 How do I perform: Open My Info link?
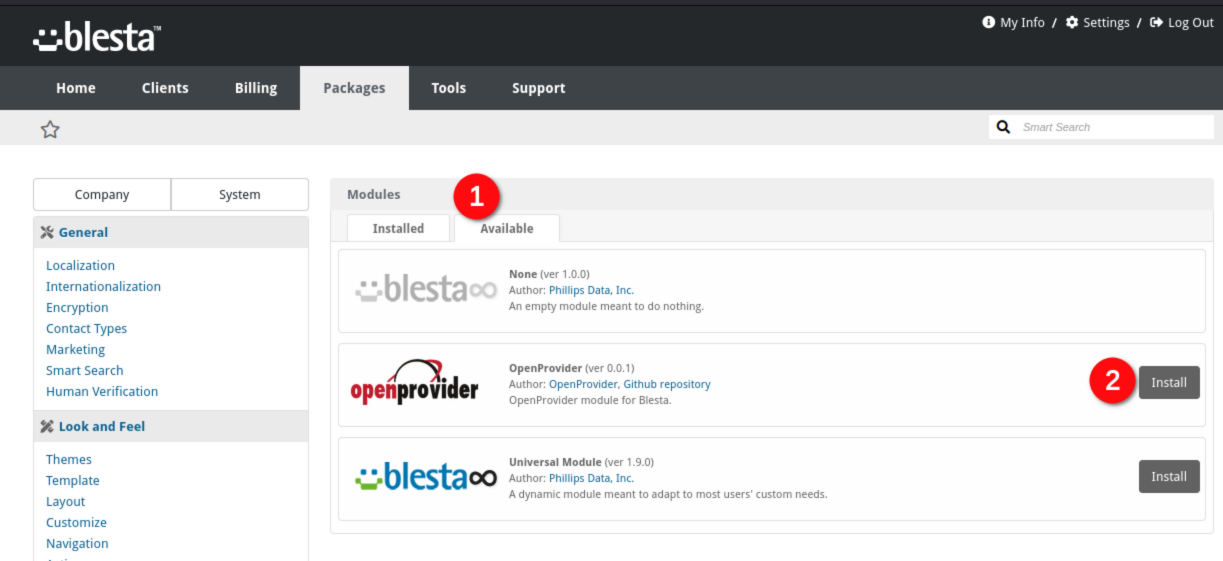pos(1022,23)
